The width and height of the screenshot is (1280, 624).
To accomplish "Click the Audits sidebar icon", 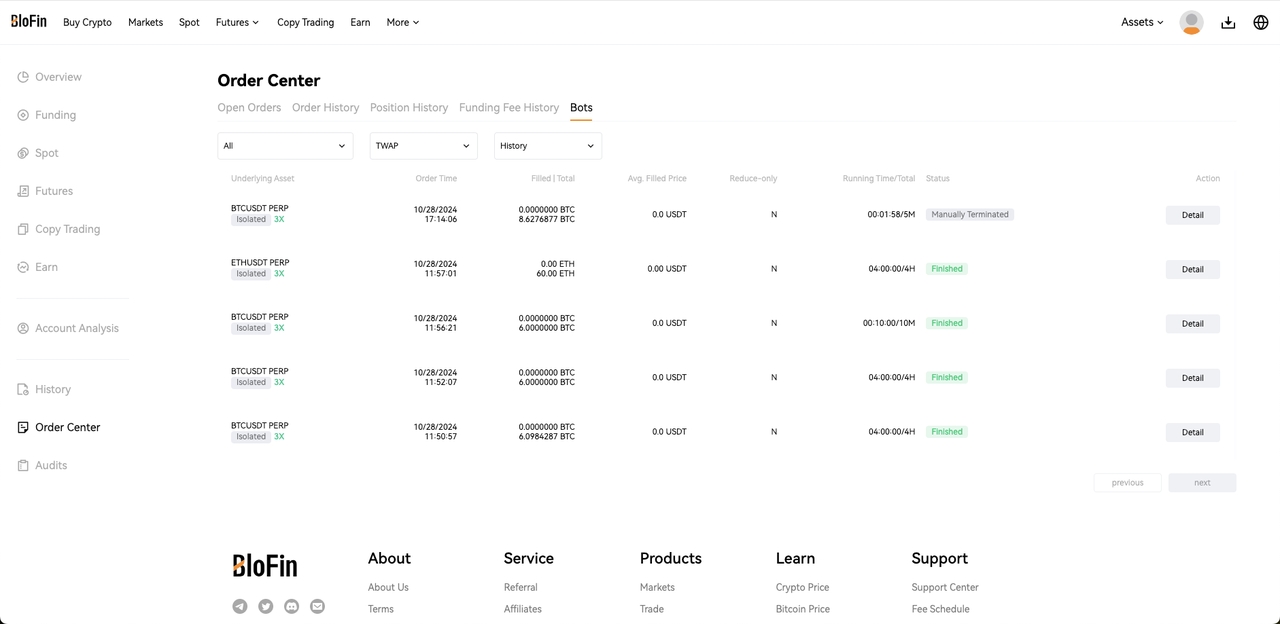I will (23, 465).
